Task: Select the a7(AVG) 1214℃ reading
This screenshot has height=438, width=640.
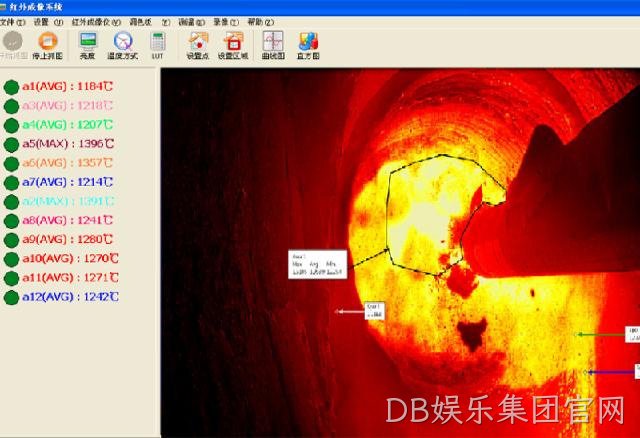Action: tap(68, 182)
